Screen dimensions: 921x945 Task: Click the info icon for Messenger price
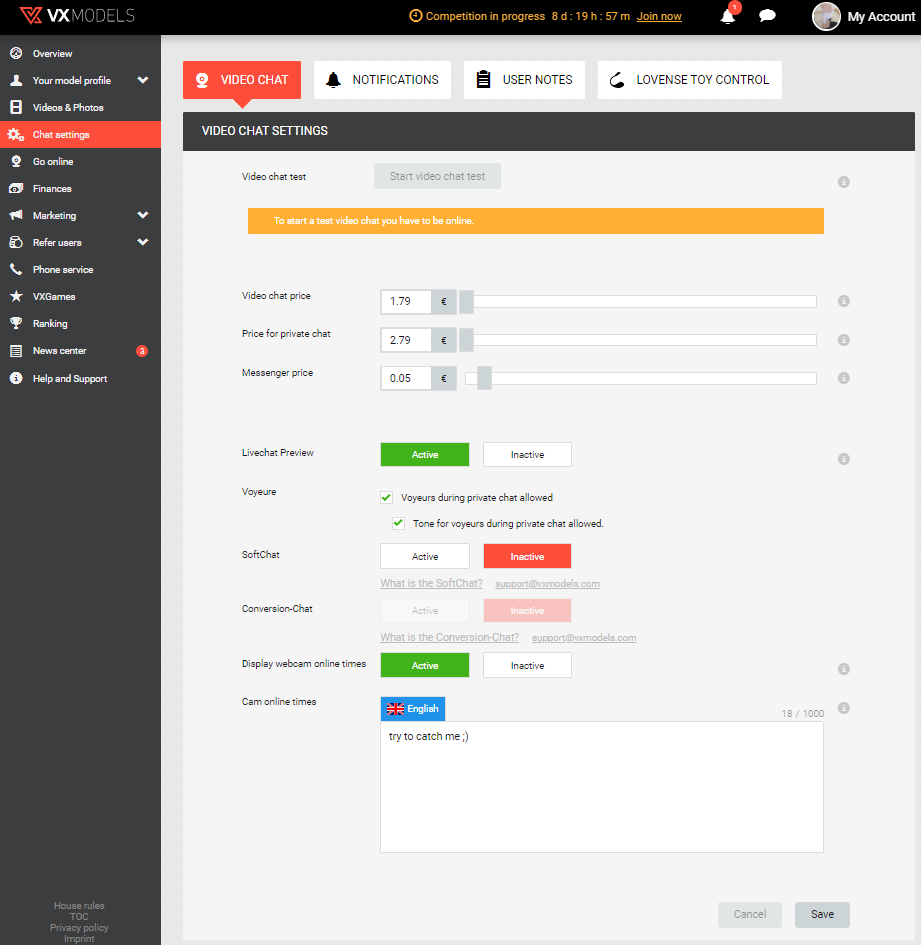pos(843,378)
